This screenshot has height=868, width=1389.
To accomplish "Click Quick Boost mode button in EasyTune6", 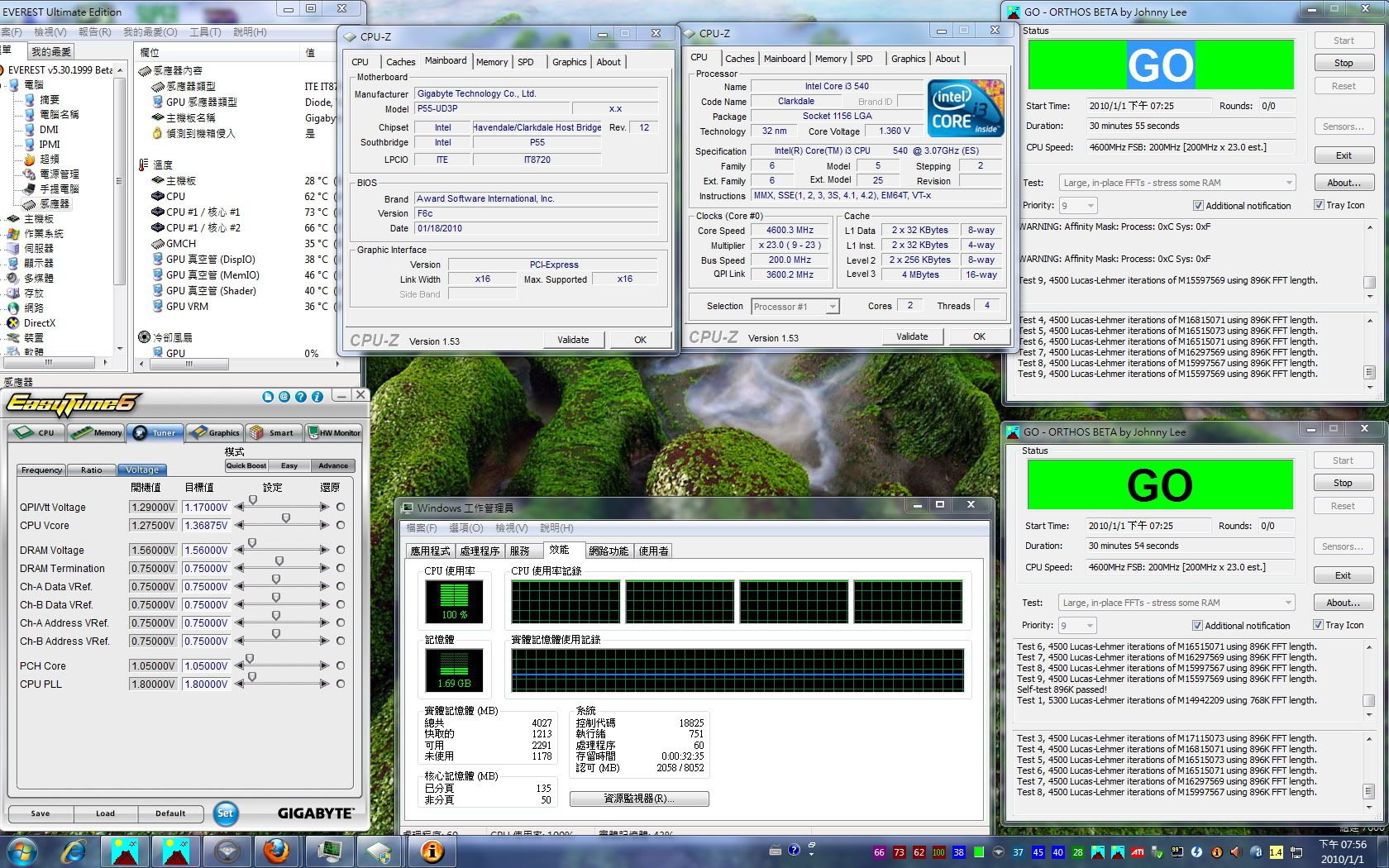I will pos(246,465).
